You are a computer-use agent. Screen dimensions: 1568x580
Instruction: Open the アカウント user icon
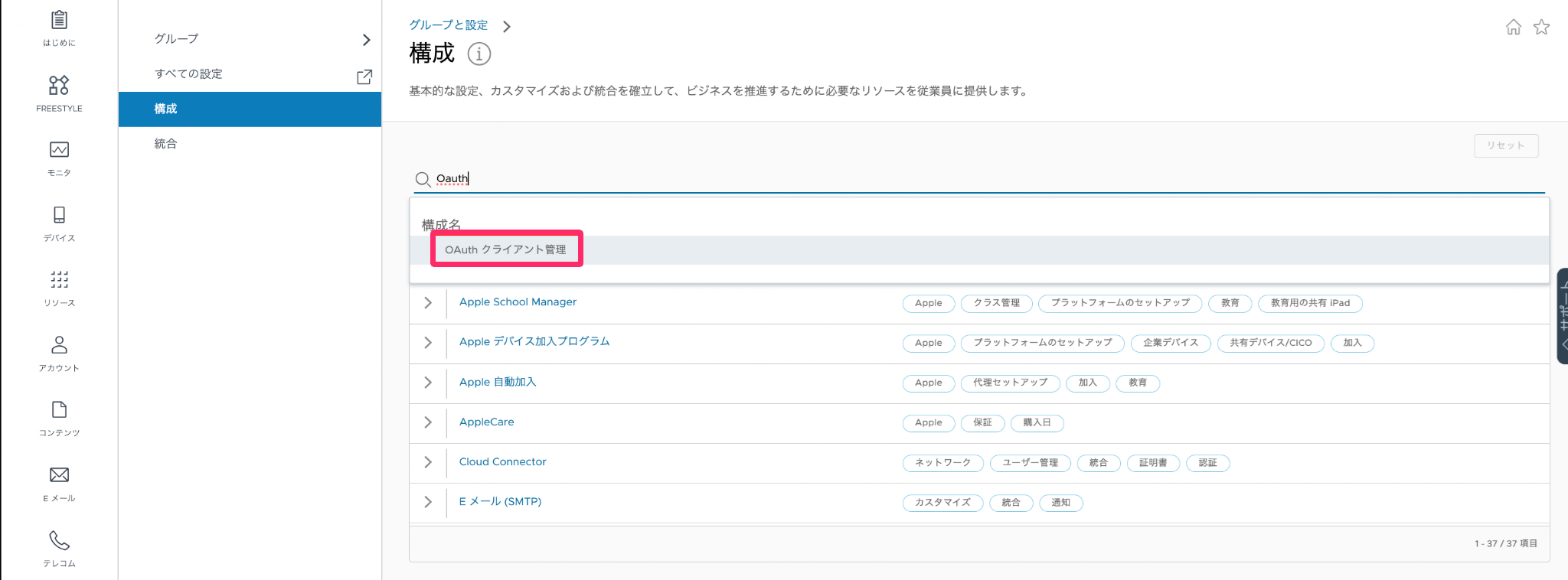(59, 344)
